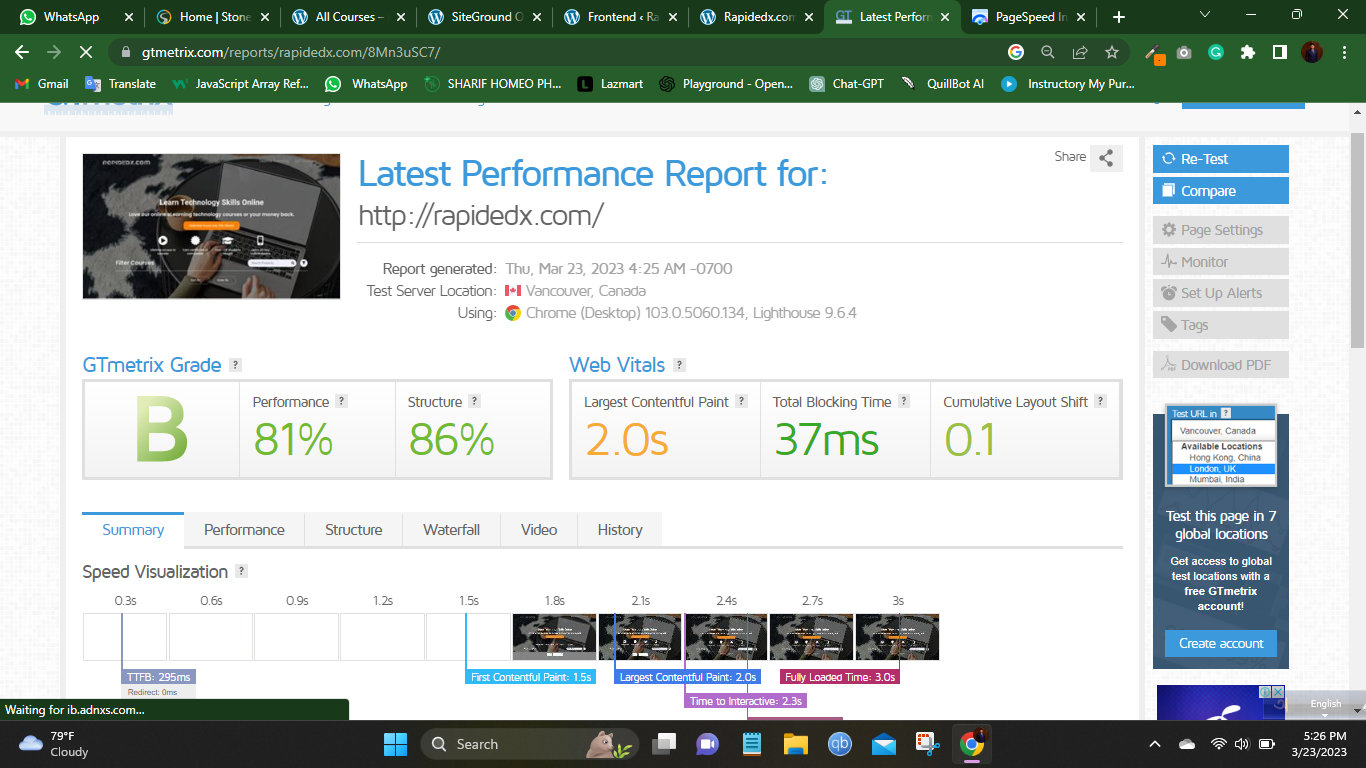Click Create account button
Screen dimensions: 1366x768
1220,643
